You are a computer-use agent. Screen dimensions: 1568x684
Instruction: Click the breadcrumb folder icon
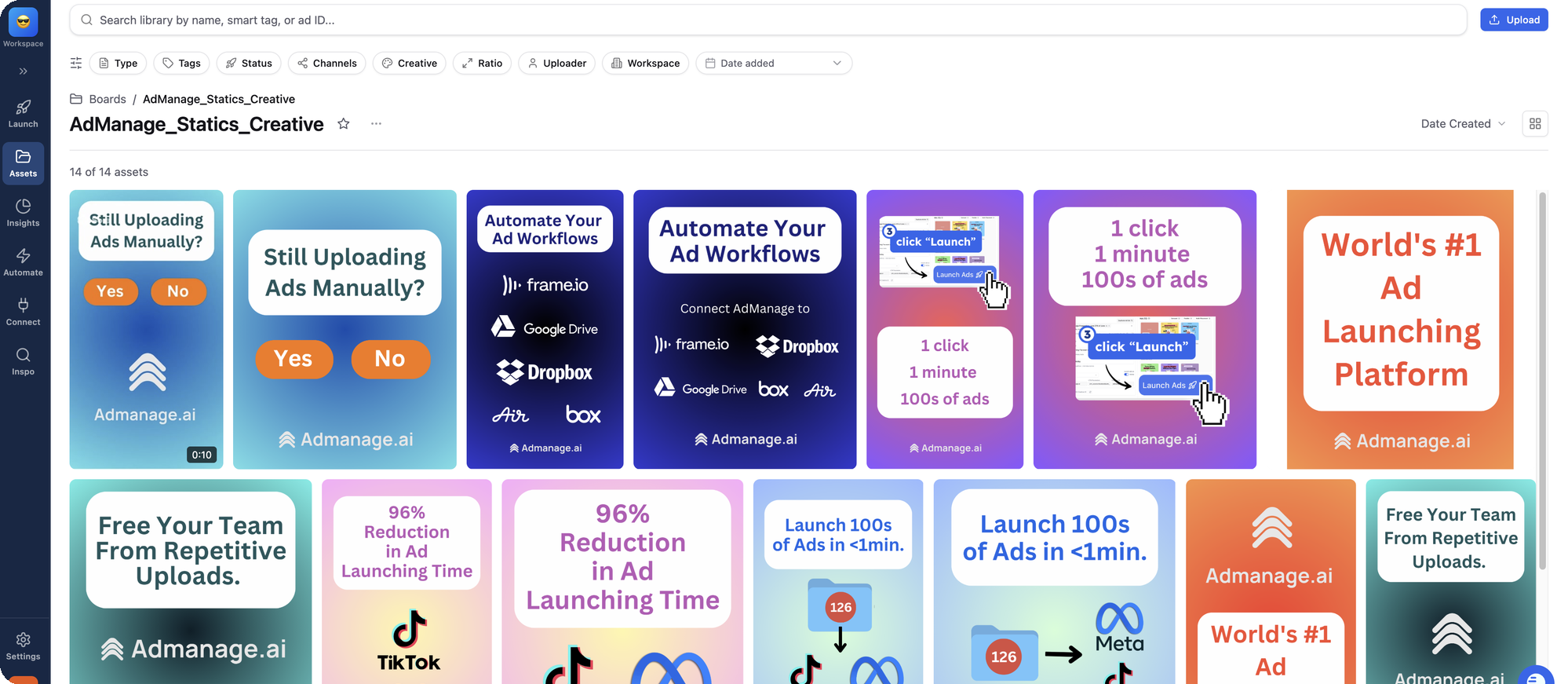[x=76, y=99]
